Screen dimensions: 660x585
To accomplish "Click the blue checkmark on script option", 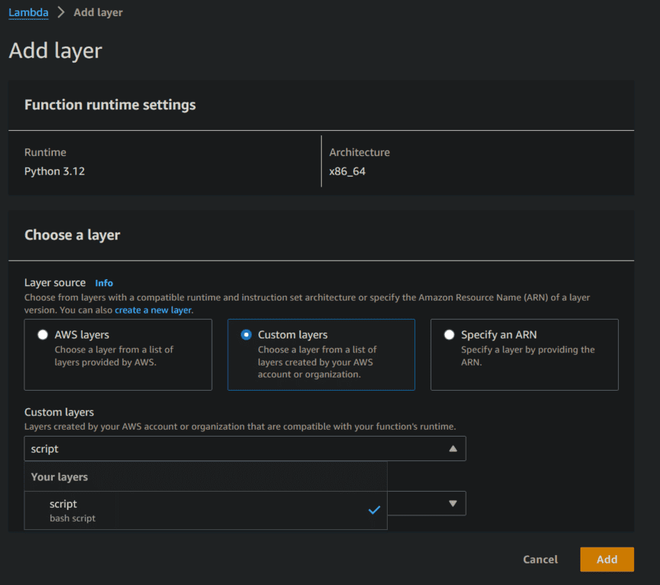I will [x=374, y=510].
